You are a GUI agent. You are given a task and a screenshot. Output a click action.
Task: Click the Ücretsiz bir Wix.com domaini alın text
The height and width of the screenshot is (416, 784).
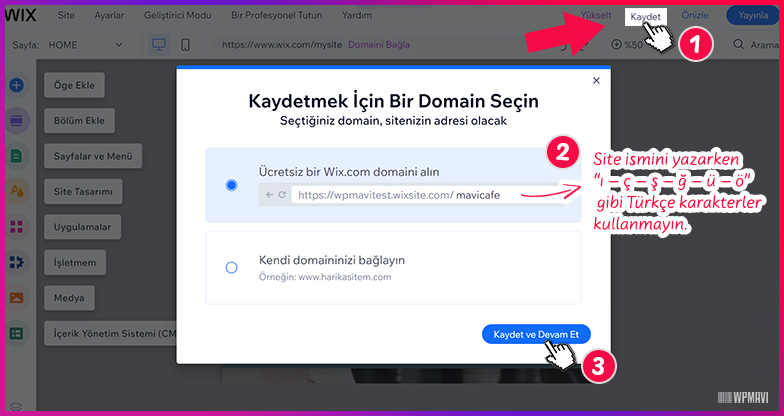pyautogui.click(x=349, y=172)
